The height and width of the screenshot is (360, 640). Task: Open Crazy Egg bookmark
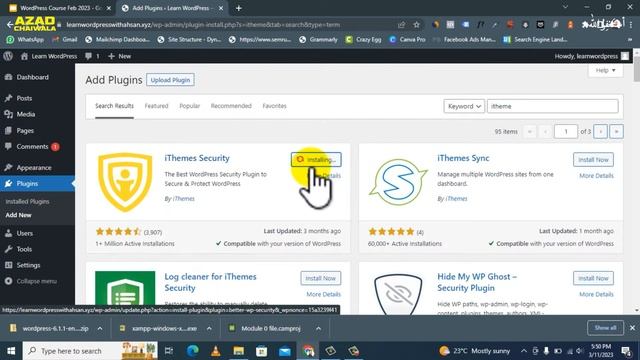[363, 40]
